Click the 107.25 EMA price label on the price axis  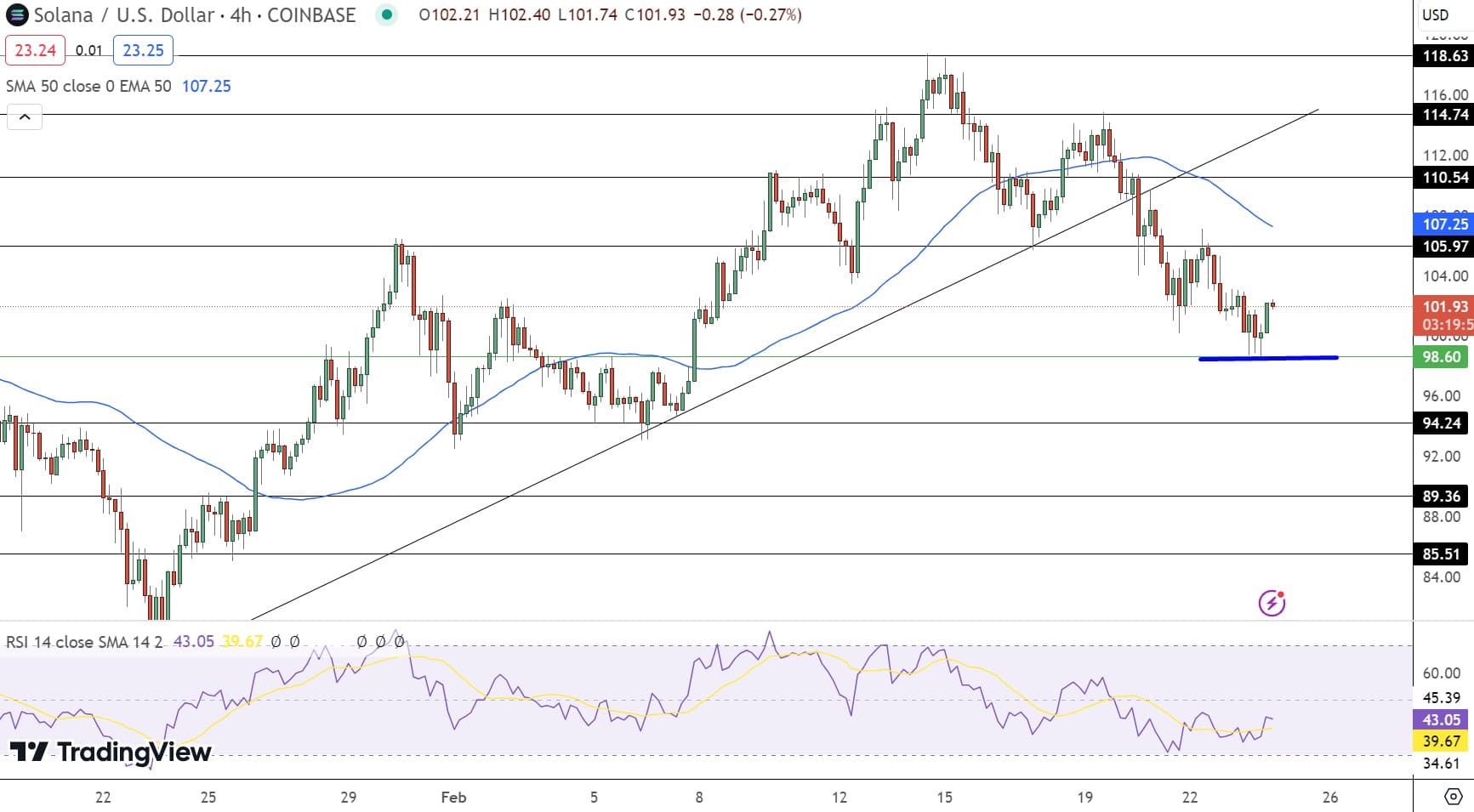[x=1444, y=224]
